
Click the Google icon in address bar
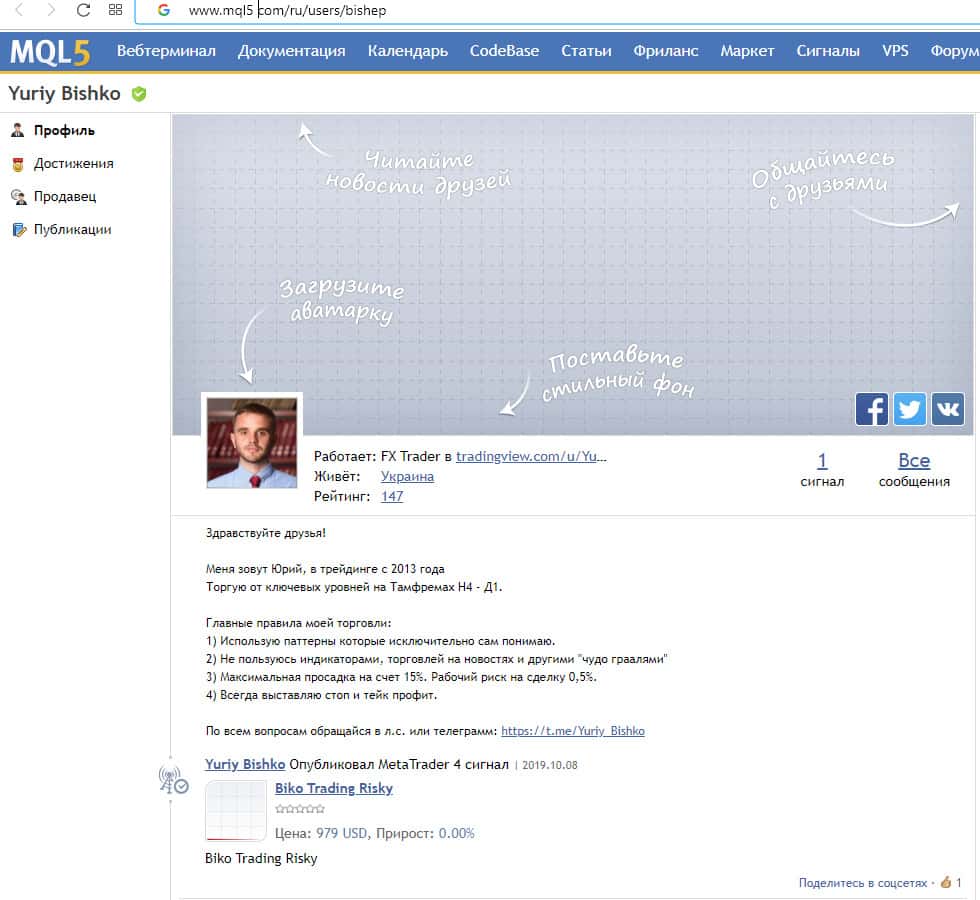click(x=164, y=10)
